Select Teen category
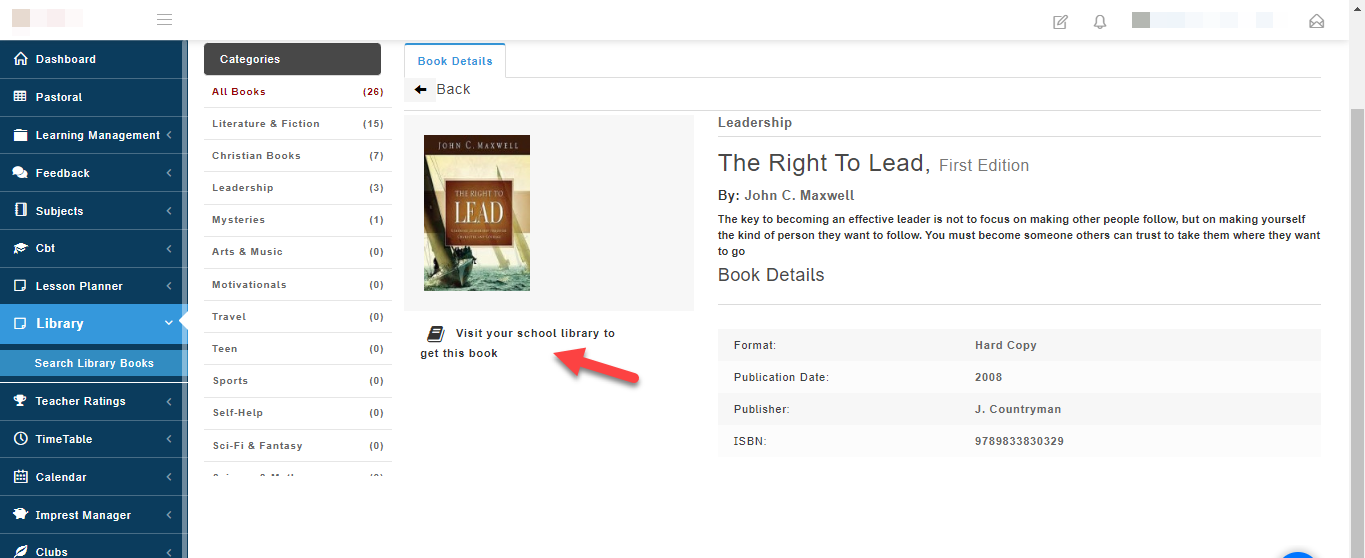 click(297, 349)
